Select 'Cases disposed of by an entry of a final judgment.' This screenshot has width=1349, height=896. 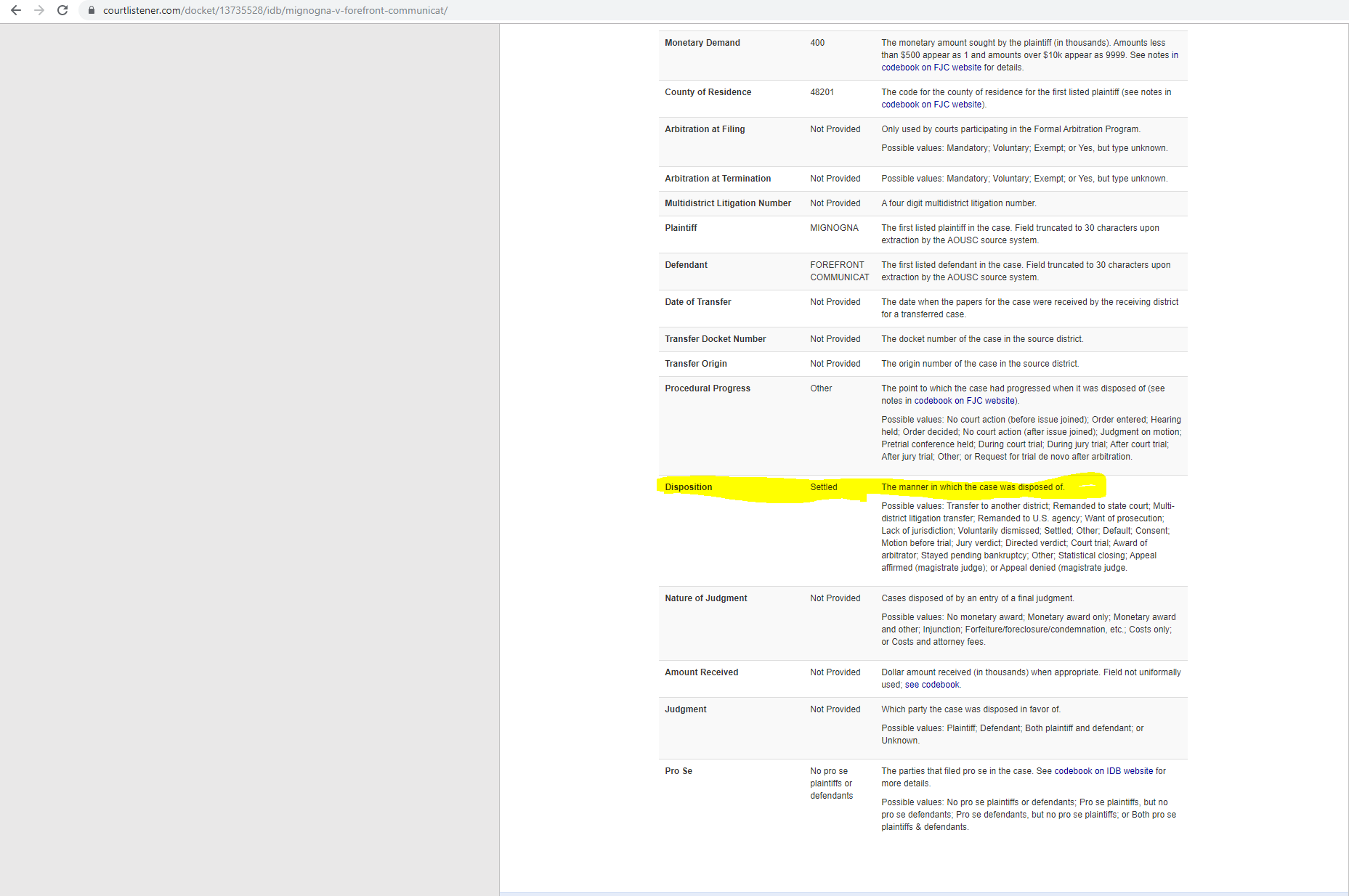coord(978,598)
